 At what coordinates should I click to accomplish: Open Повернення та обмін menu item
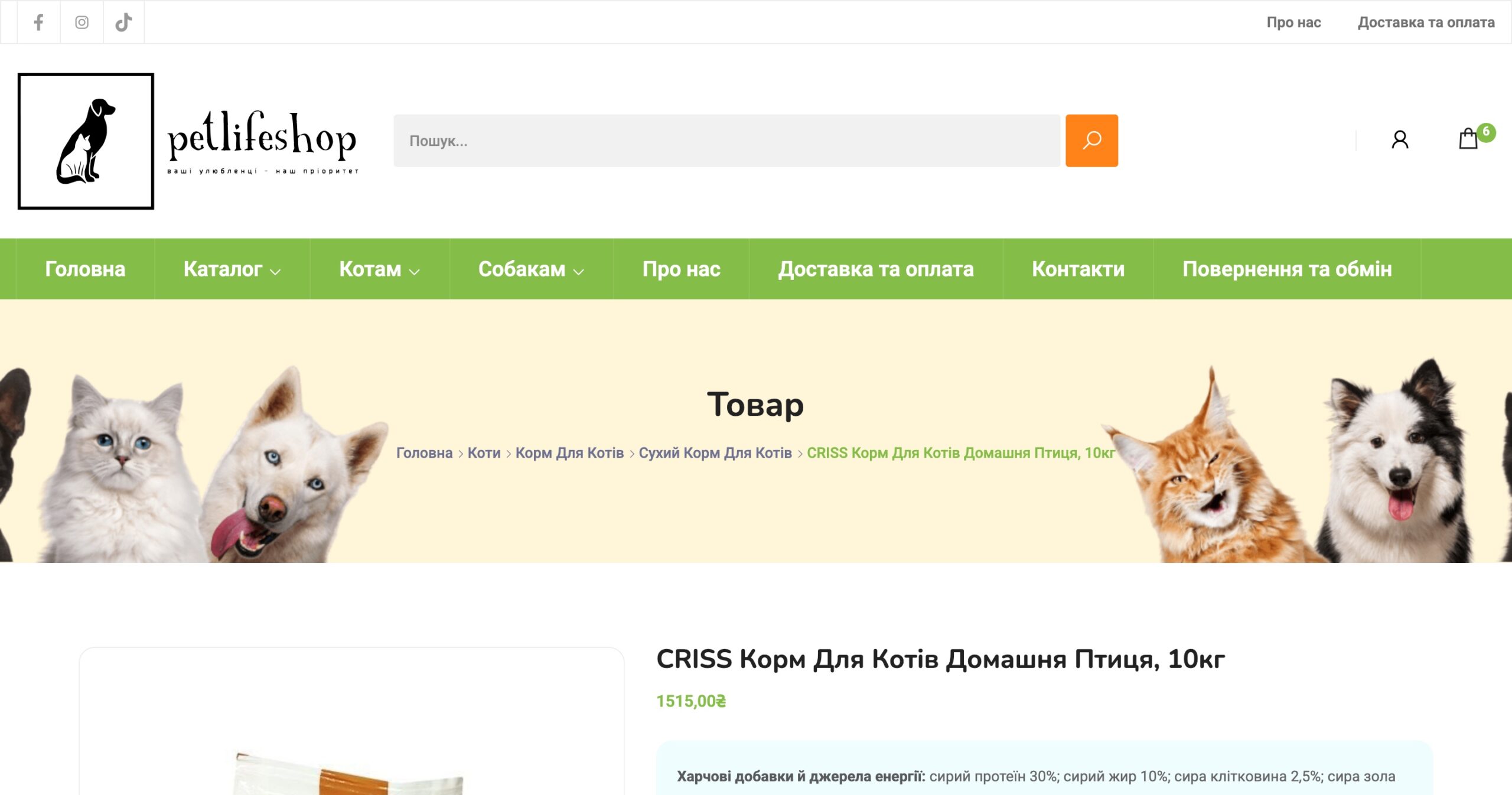(1286, 269)
